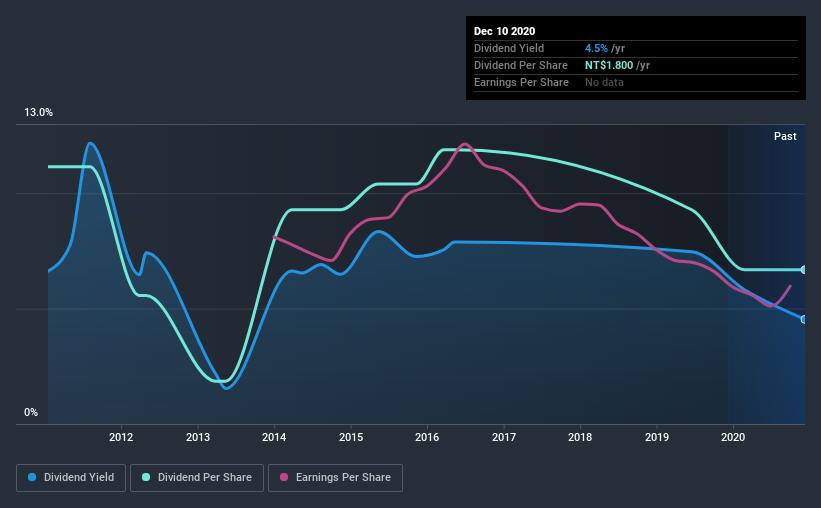This screenshot has height=508, width=821.
Task: Click the Dec 10 2020 tooltip date
Action: click(x=504, y=31)
